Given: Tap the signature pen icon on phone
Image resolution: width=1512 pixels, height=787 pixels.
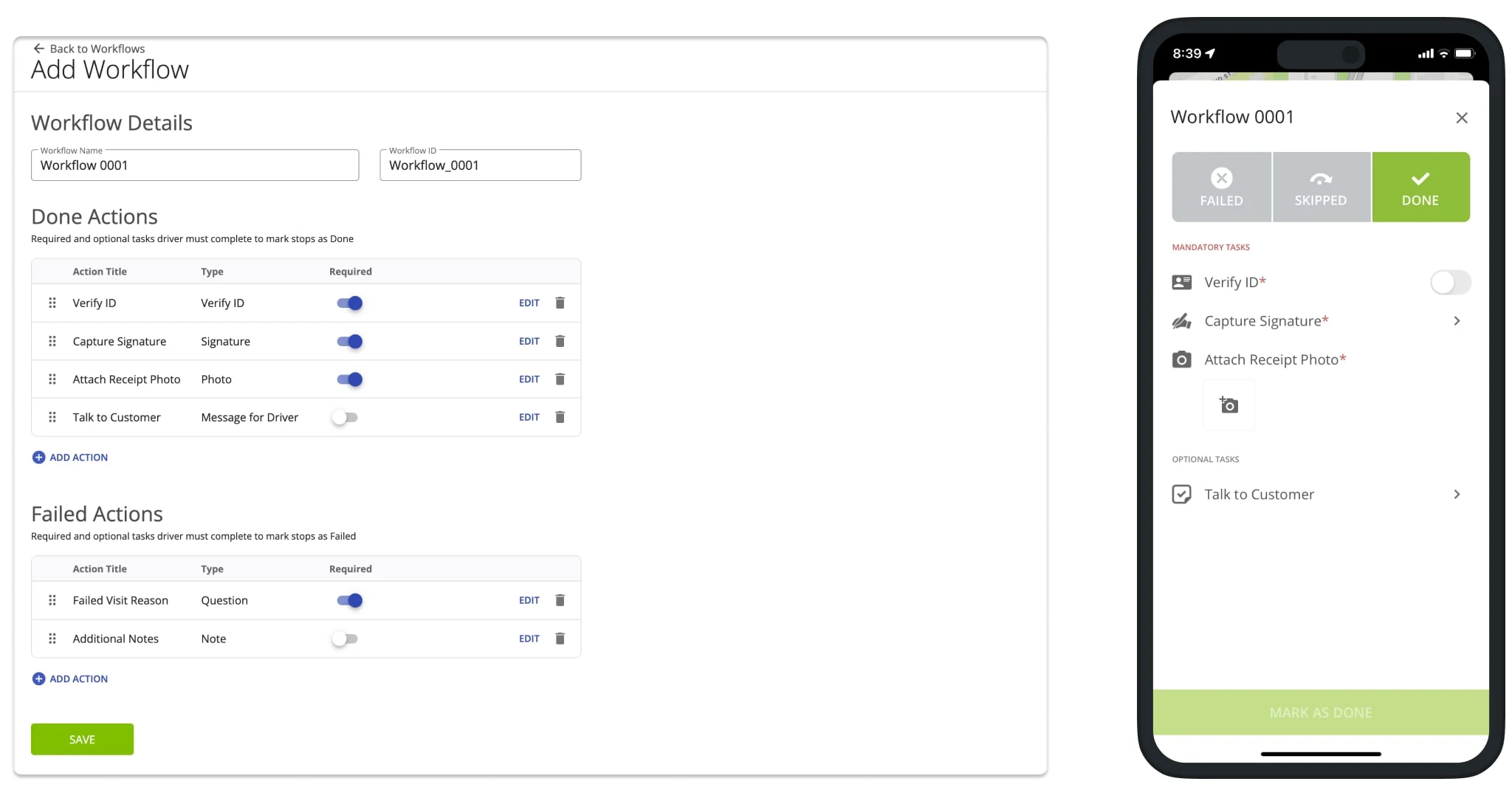Looking at the screenshot, I should pyautogui.click(x=1181, y=321).
